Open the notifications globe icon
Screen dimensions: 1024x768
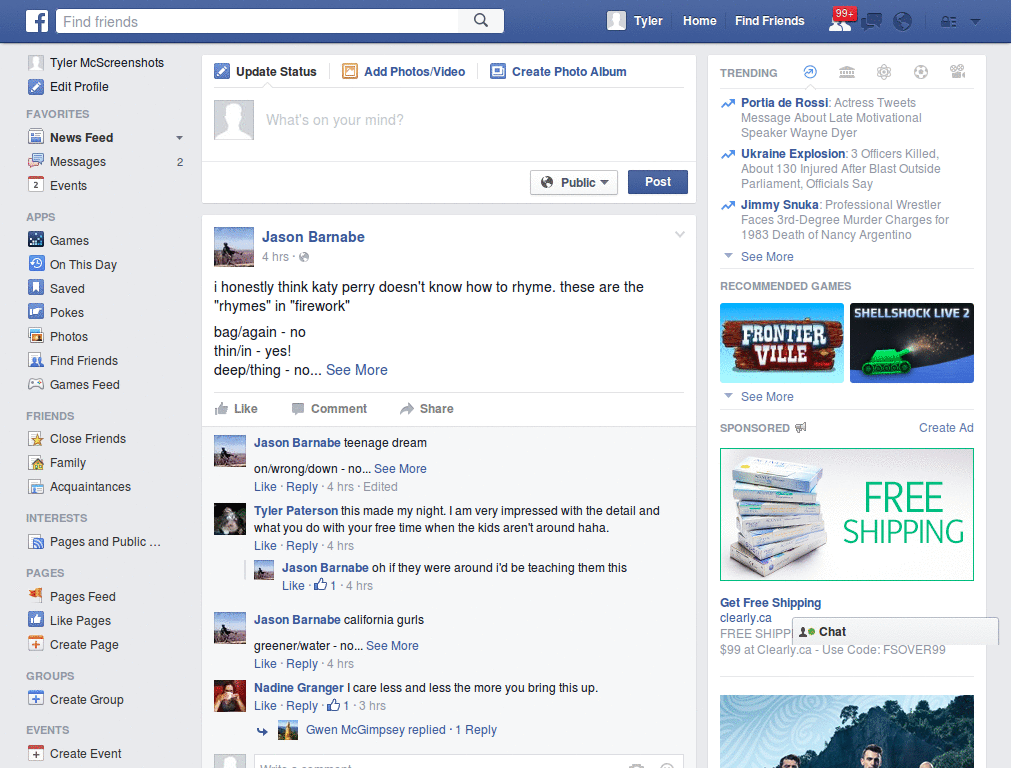[x=903, y=22]
